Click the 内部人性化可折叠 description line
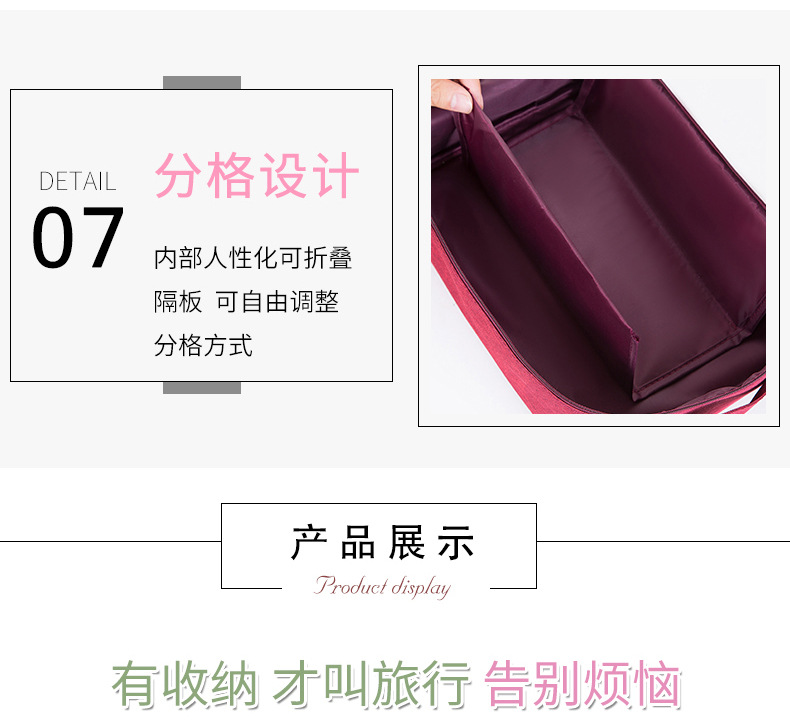Screen dimensions: 790x726 [253, 258]
